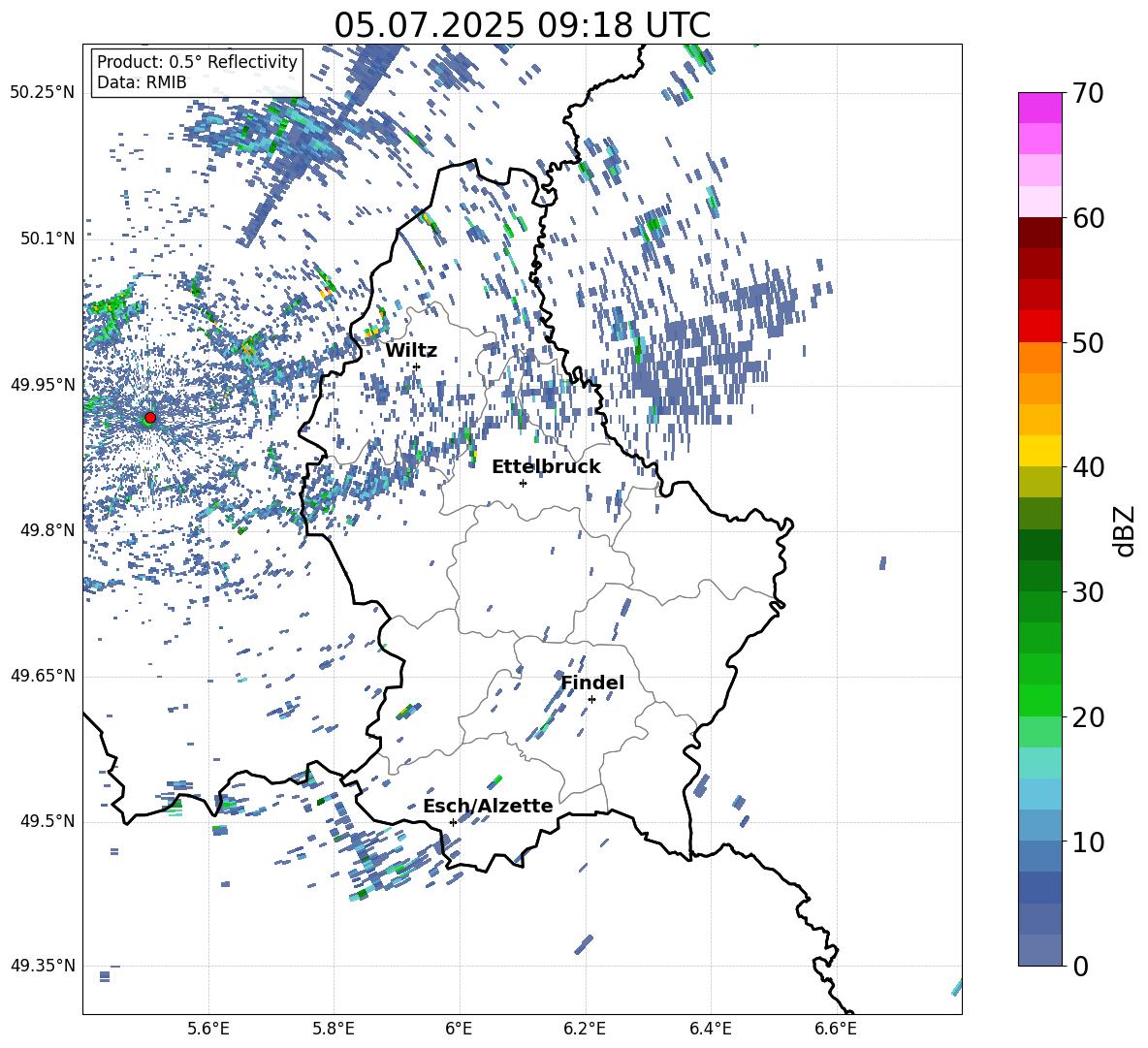Click the 50.1°N latitude label
This screenshot has height=1048, width=1148.
(48, 238)
